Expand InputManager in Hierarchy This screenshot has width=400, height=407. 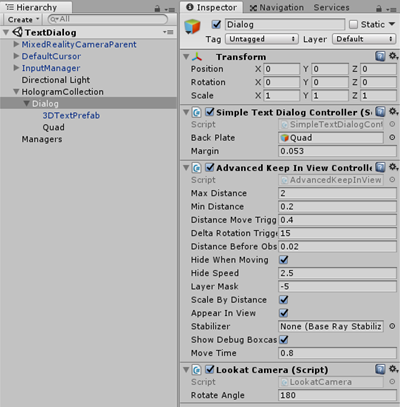16,68
